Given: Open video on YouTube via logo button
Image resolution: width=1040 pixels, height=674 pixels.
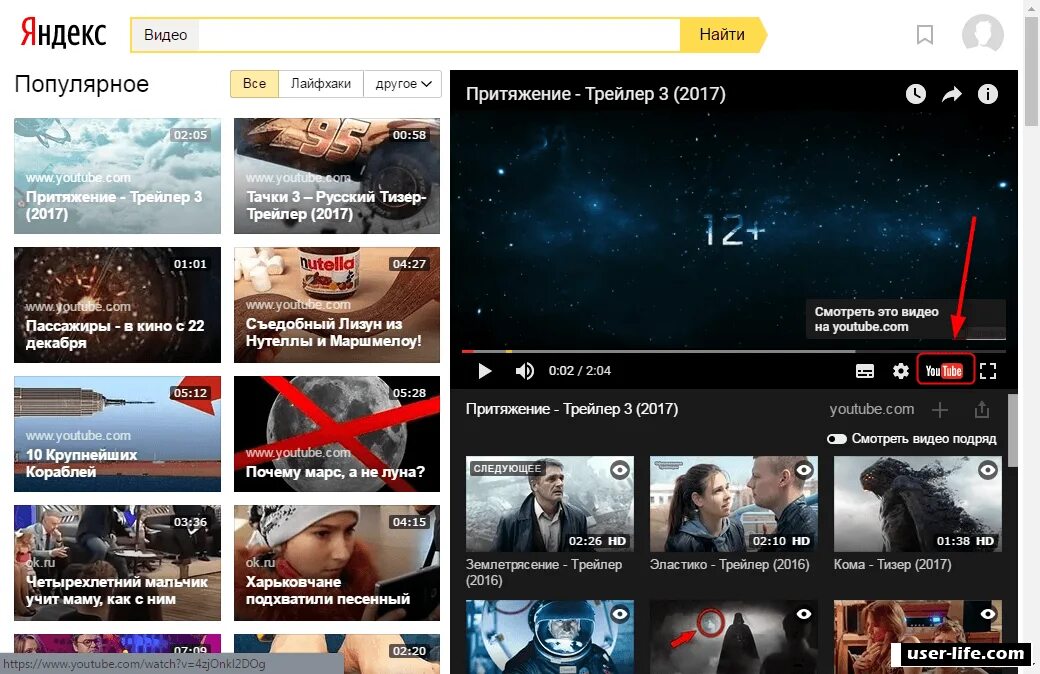Looking at the screenshot, I should coord(944,371).
